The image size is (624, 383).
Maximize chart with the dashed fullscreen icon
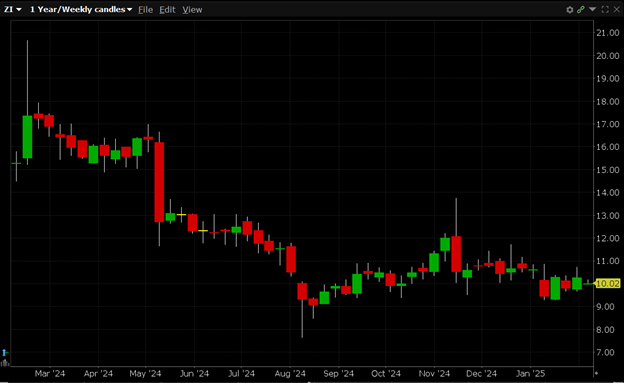[605, 10]
